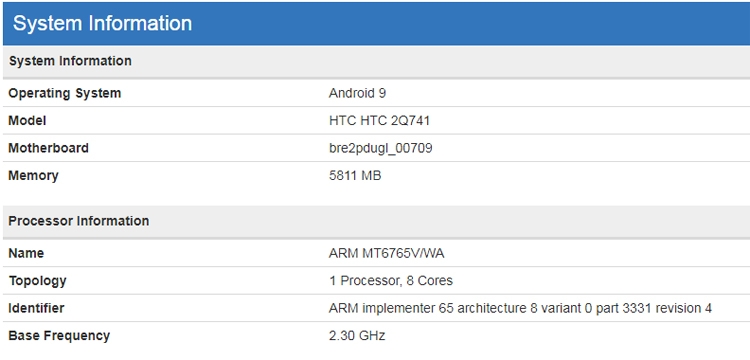750x360 pixels.
Task: Select the 5811 MB memory value
Action: [355, 175]
